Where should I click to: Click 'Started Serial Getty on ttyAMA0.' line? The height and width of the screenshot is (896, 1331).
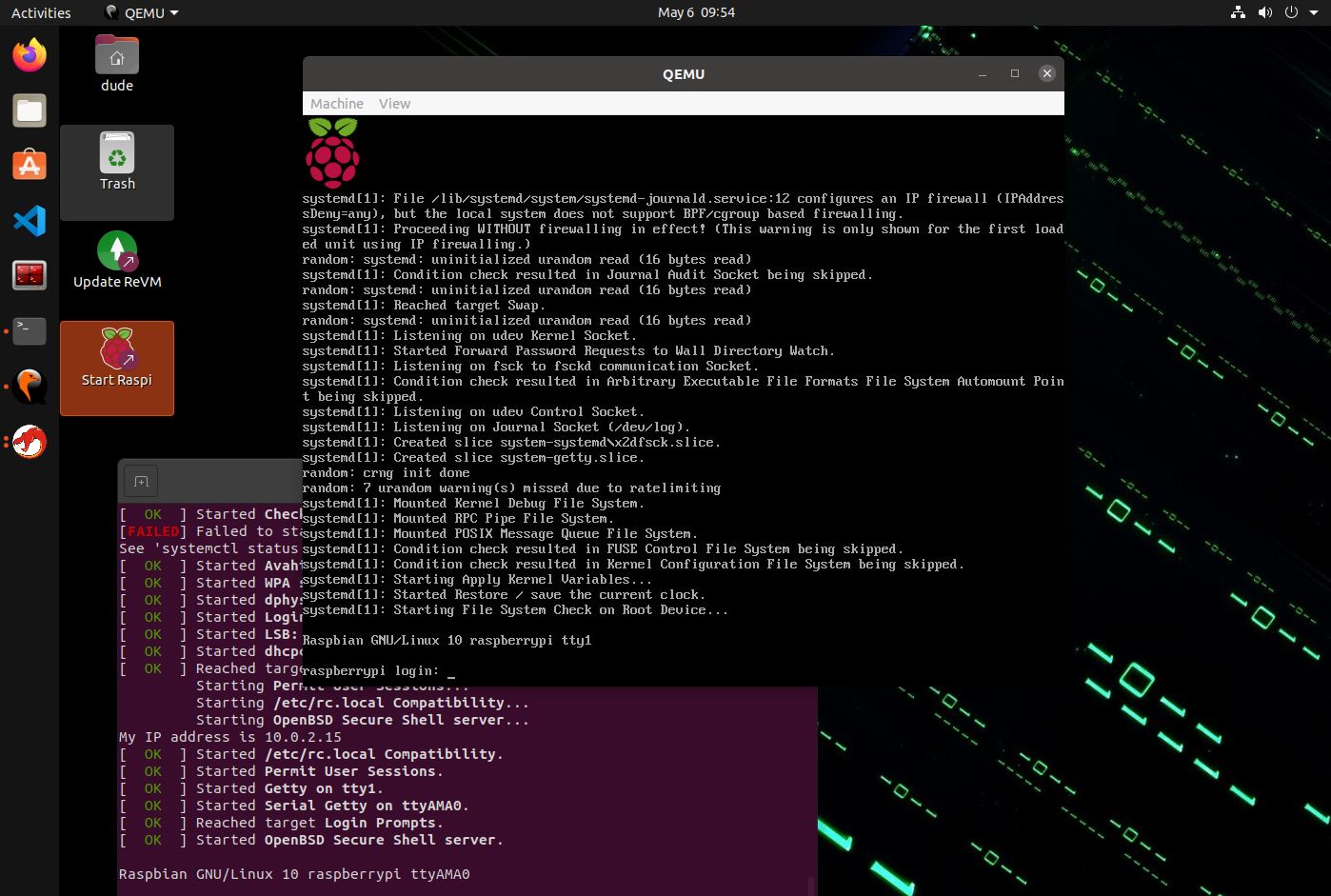332,806
